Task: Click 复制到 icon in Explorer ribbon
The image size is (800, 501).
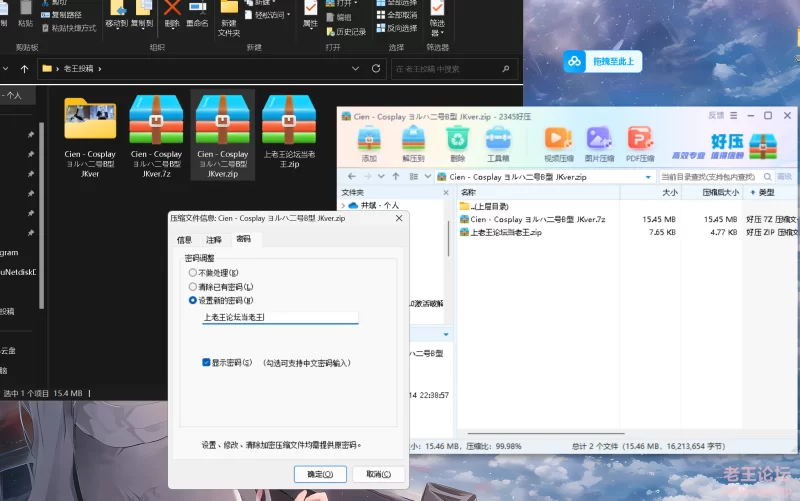Action: click(142, 9)
